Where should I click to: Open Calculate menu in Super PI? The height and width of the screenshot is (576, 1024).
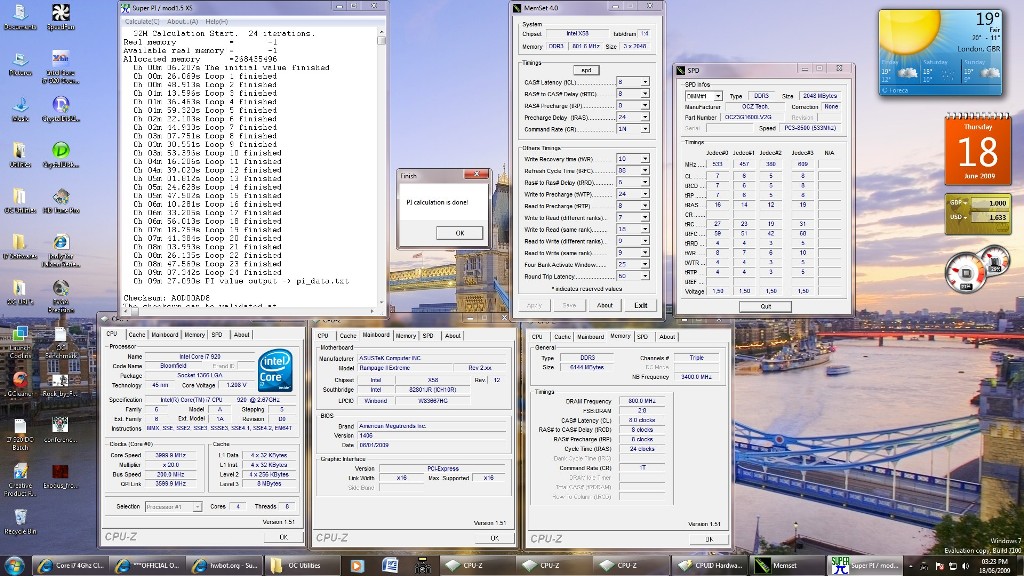pos(142,22)
